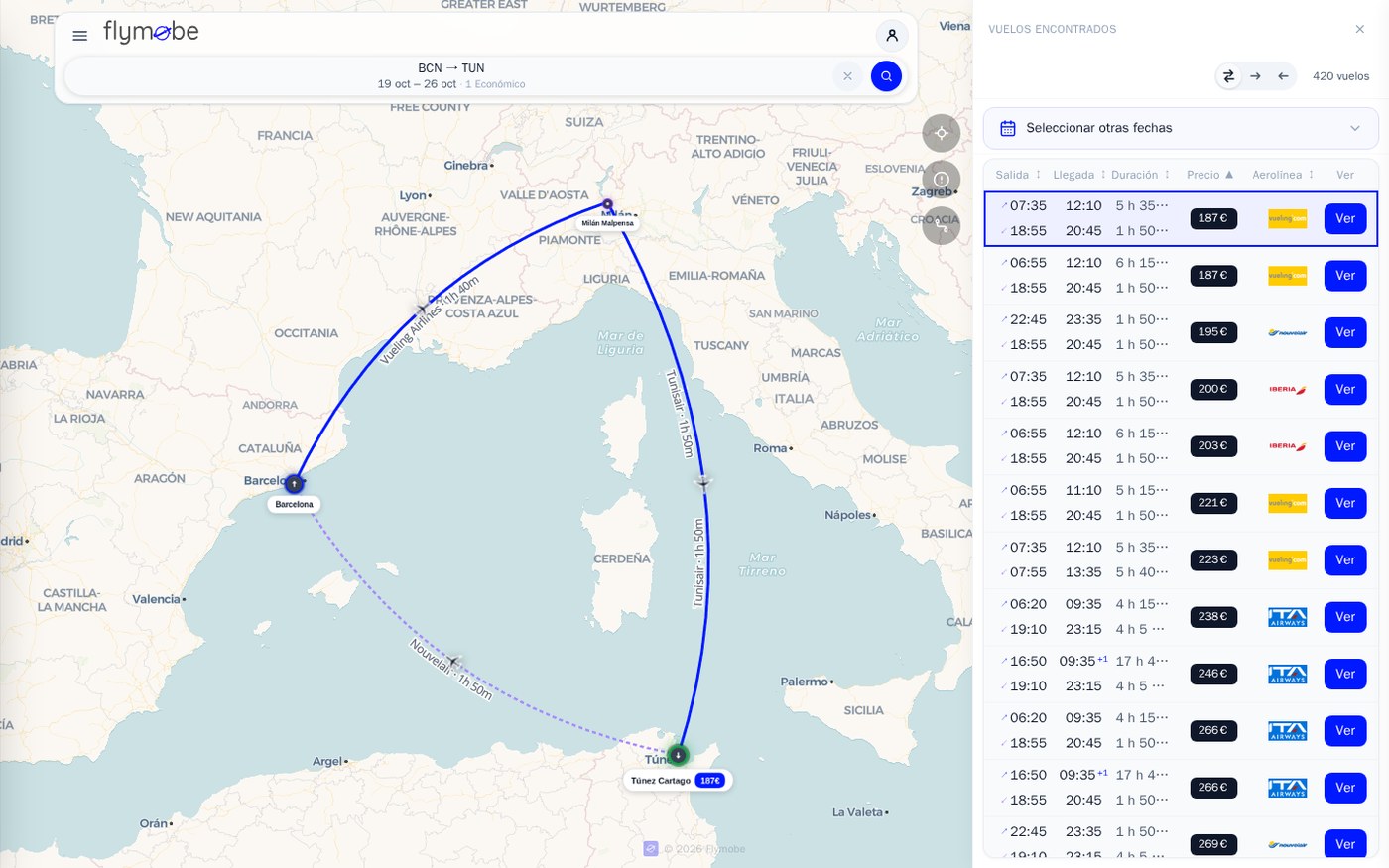Close the Vuelos Encontrados panel
The height and width of the screenshot is (868, 1389).
[1360, 29]
